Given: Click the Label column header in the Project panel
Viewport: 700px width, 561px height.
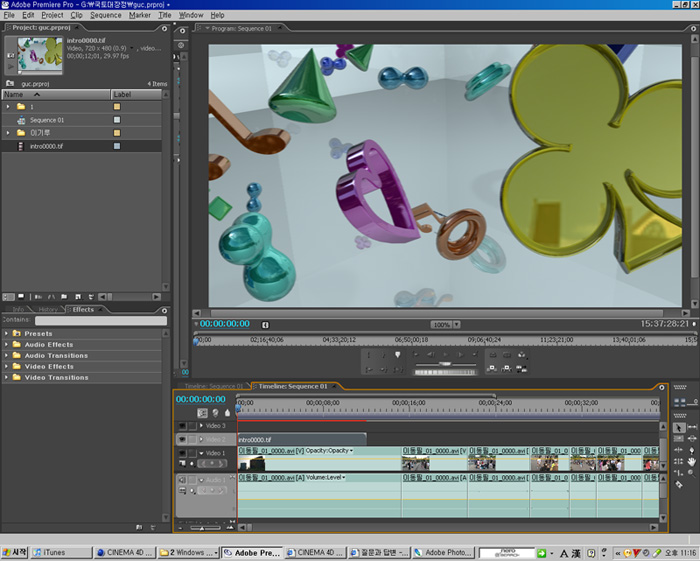Looking at the screenshot, I should 136,95.
